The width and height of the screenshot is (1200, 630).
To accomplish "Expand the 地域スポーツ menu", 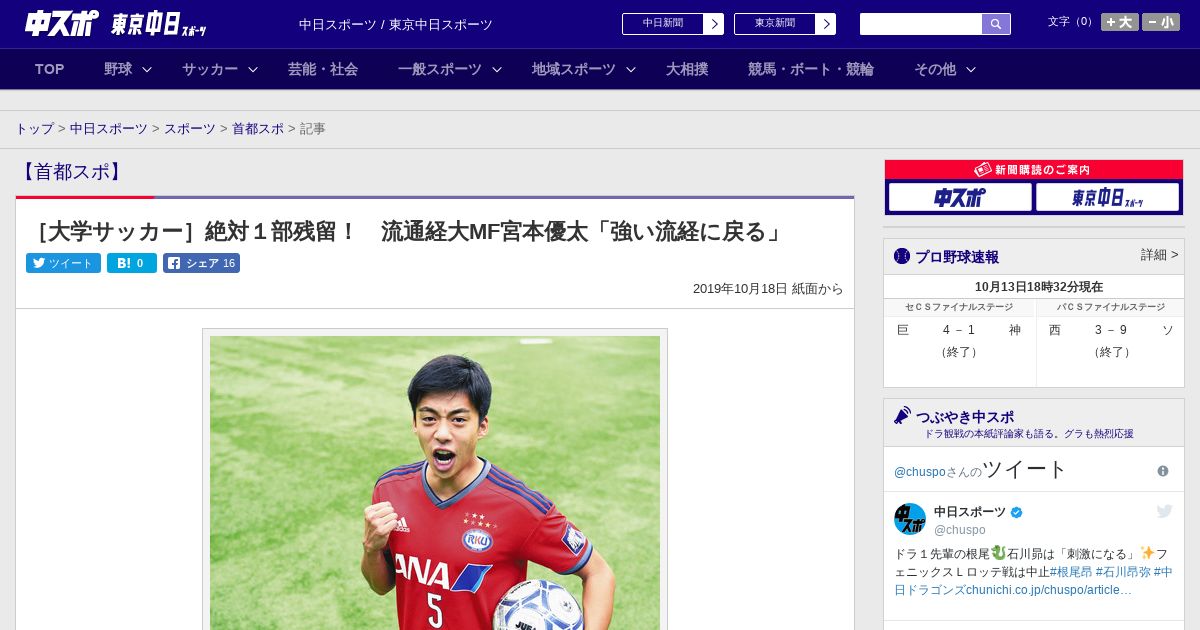I will (x=583, y=69).
